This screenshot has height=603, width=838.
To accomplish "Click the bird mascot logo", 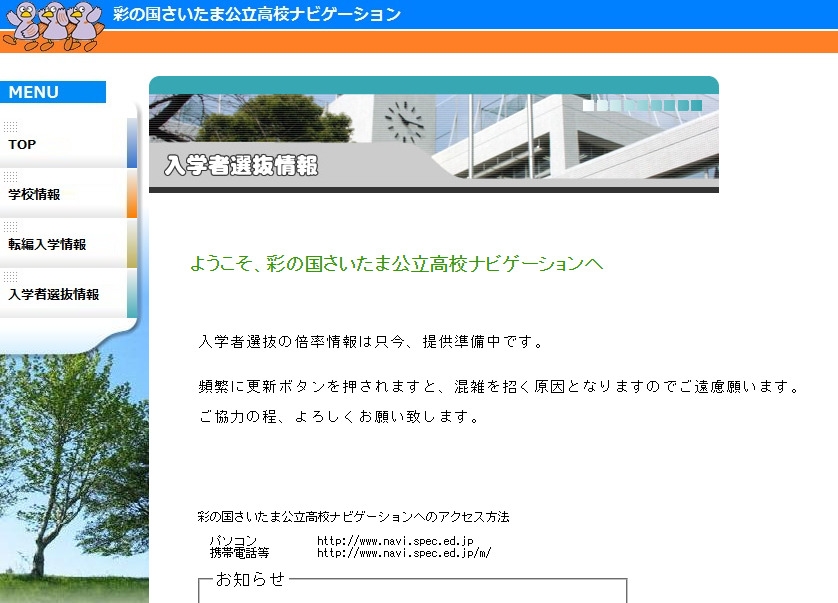I will (52, 26).
